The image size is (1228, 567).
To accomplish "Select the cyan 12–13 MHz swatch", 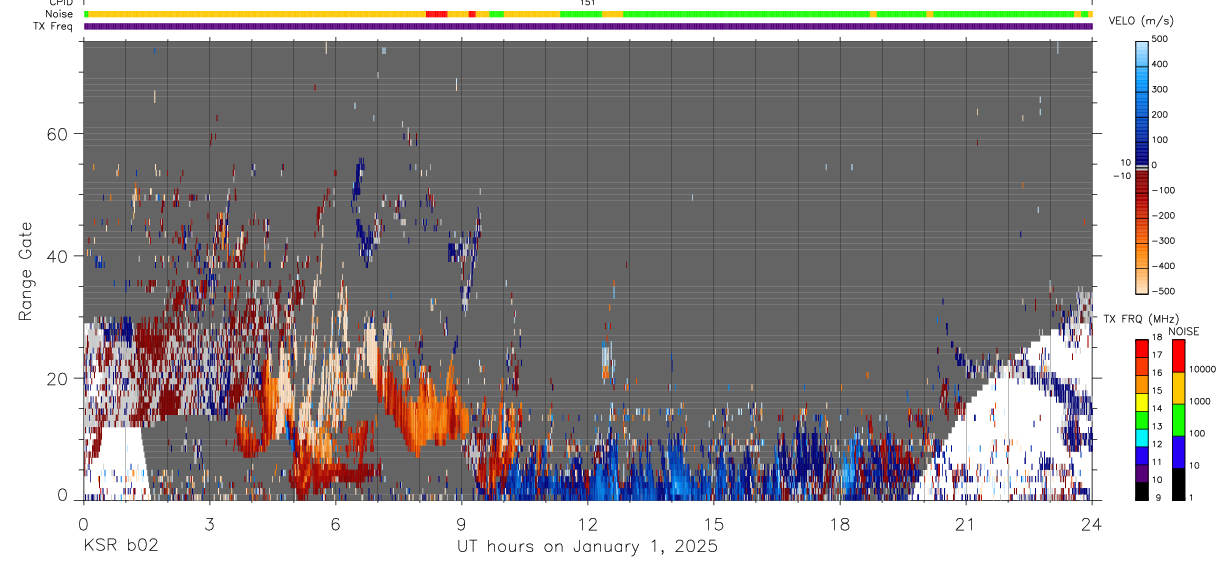I will pos(1141,438).
